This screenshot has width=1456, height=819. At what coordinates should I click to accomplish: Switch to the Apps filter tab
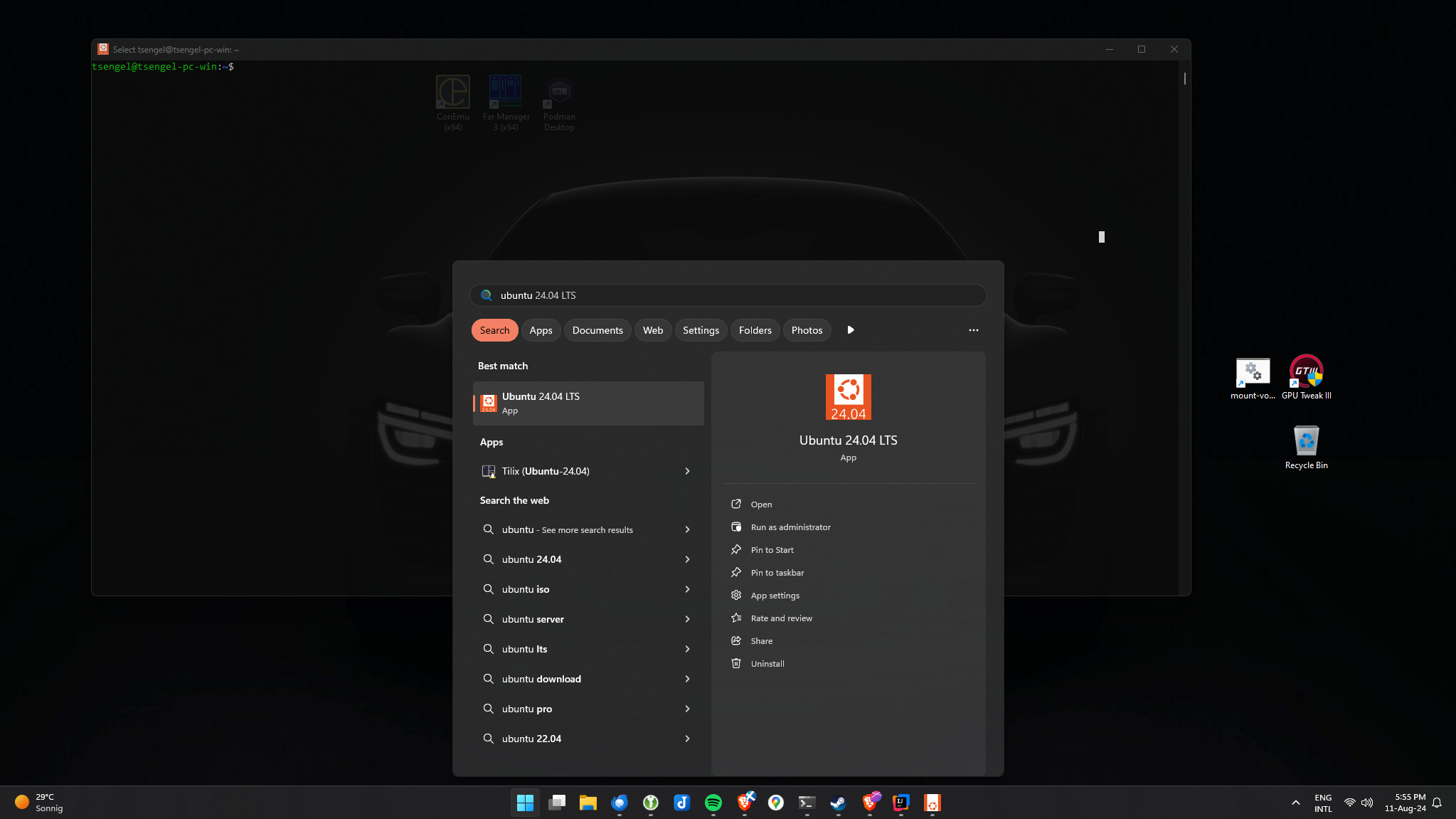pyautogui.click(x=541, y=330)
